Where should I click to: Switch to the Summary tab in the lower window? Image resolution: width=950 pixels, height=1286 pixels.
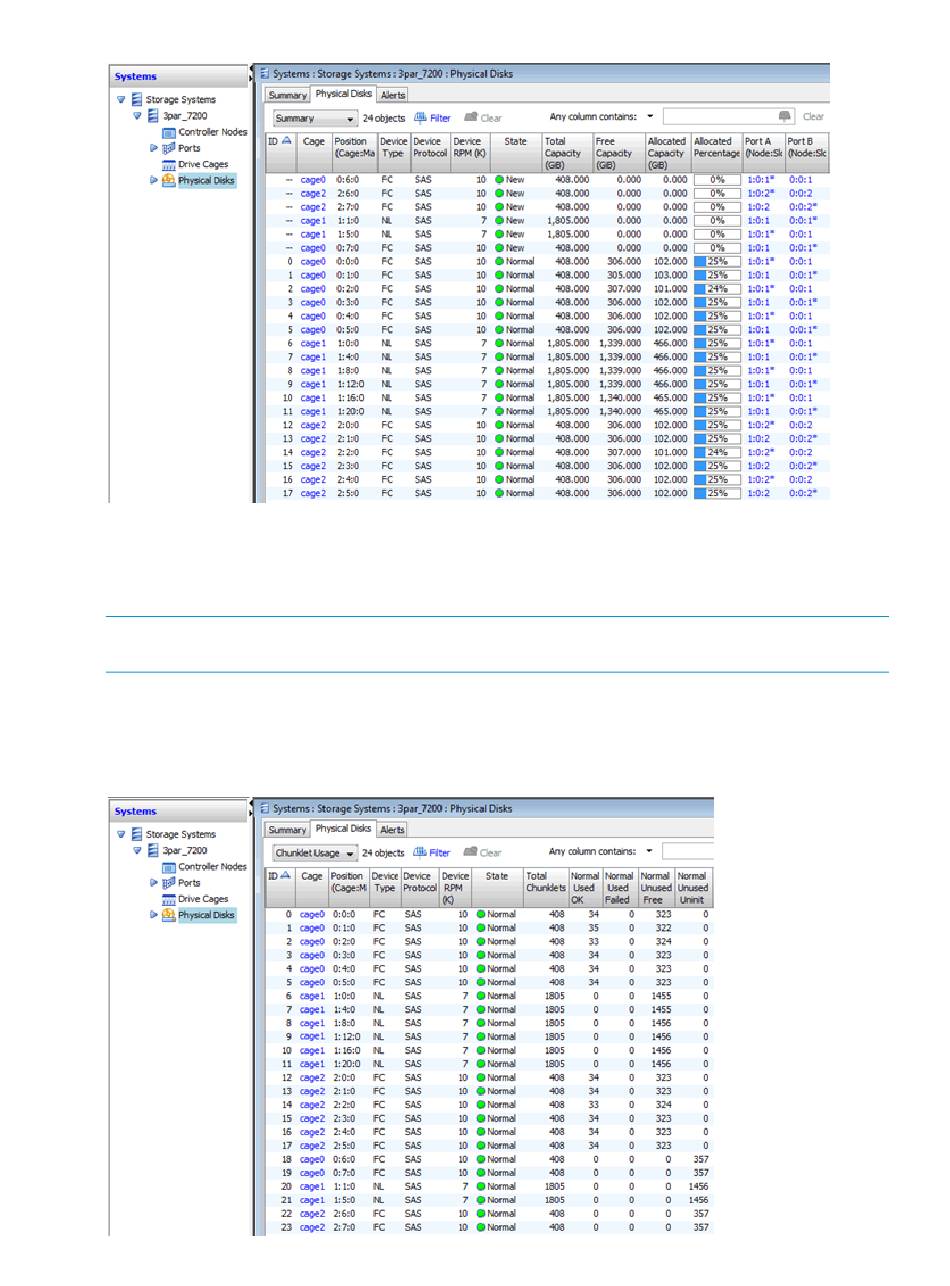click(287, 830)
